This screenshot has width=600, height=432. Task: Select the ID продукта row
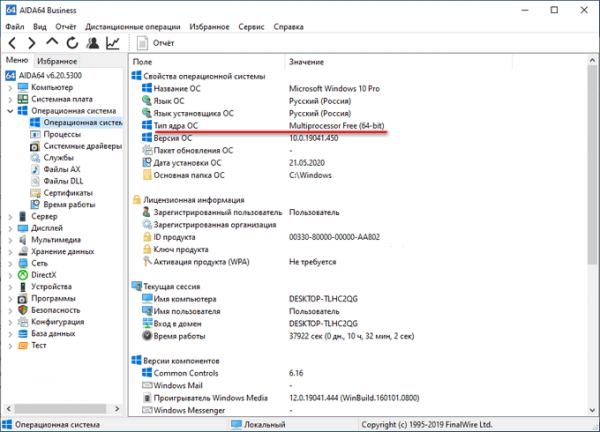261,237
